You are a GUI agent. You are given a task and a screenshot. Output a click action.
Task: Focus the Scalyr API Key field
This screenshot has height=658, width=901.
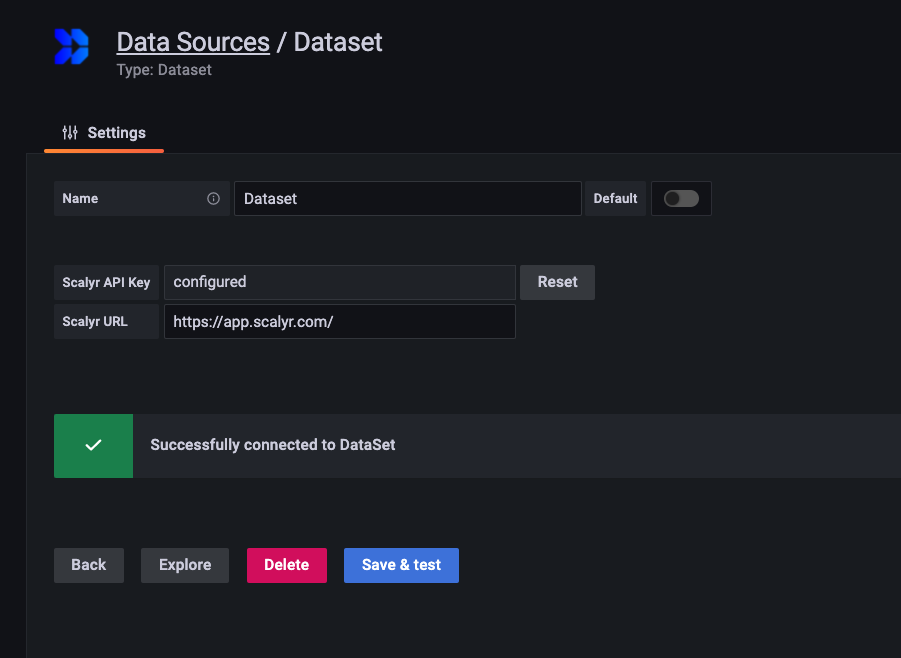(x=339, y=282)
